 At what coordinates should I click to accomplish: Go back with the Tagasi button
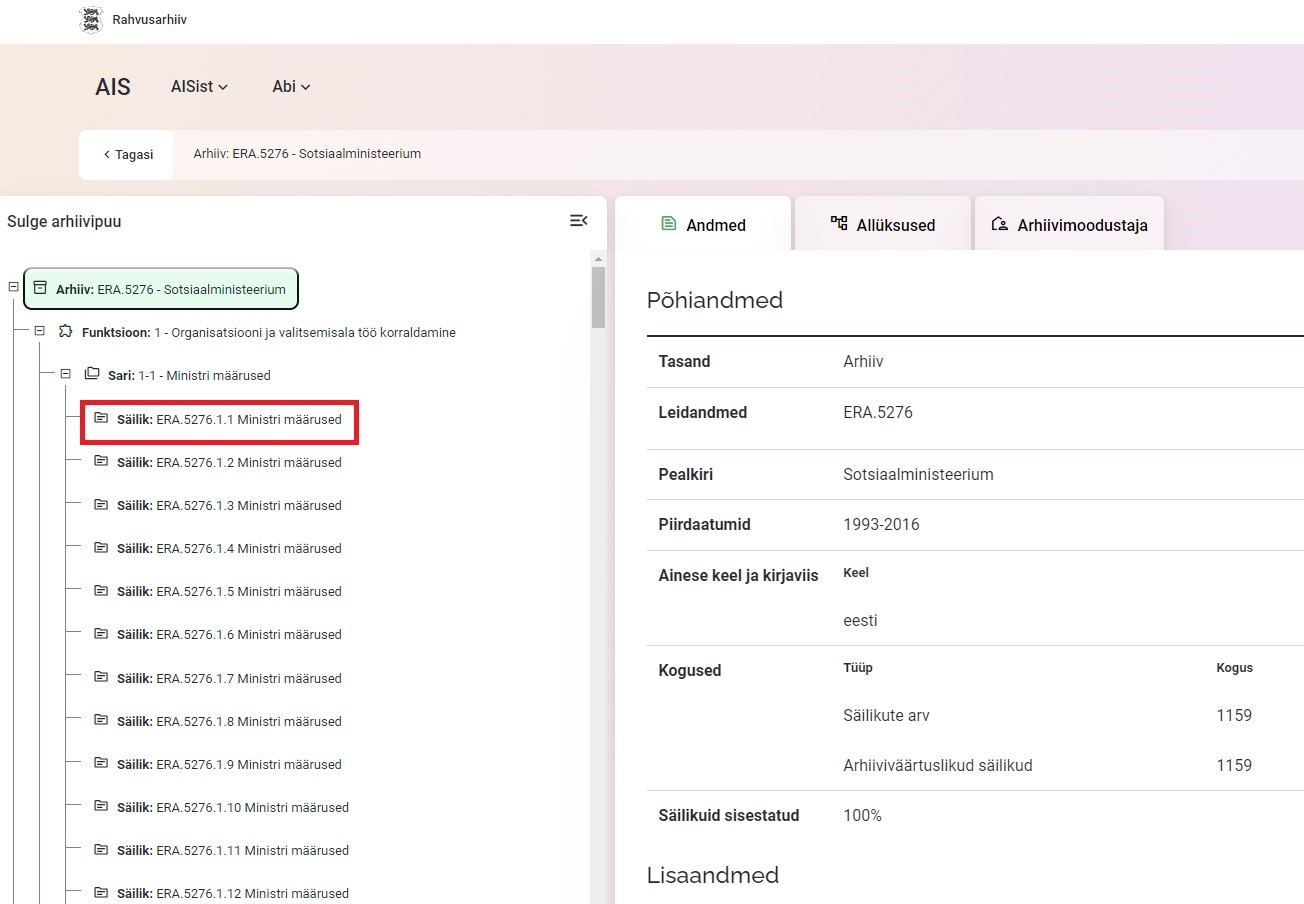(127, 155)
